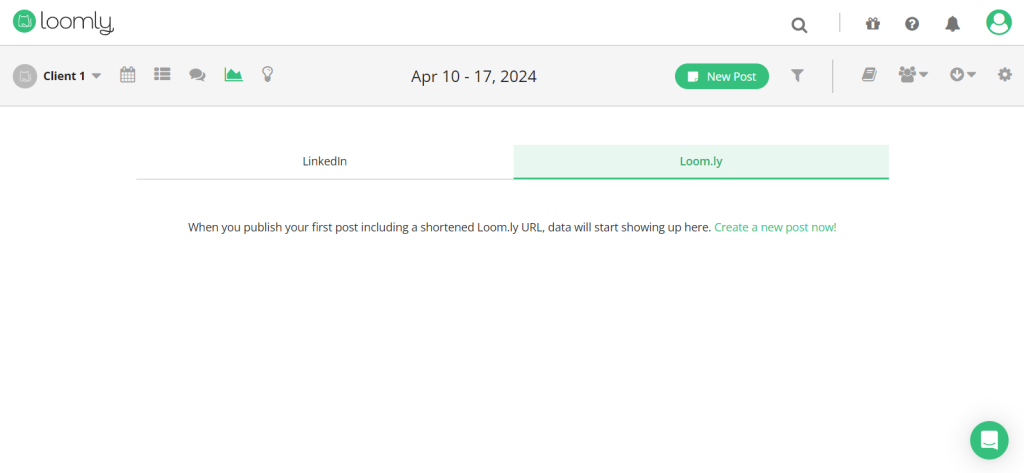Switch to the list view icon

point(162,74)
